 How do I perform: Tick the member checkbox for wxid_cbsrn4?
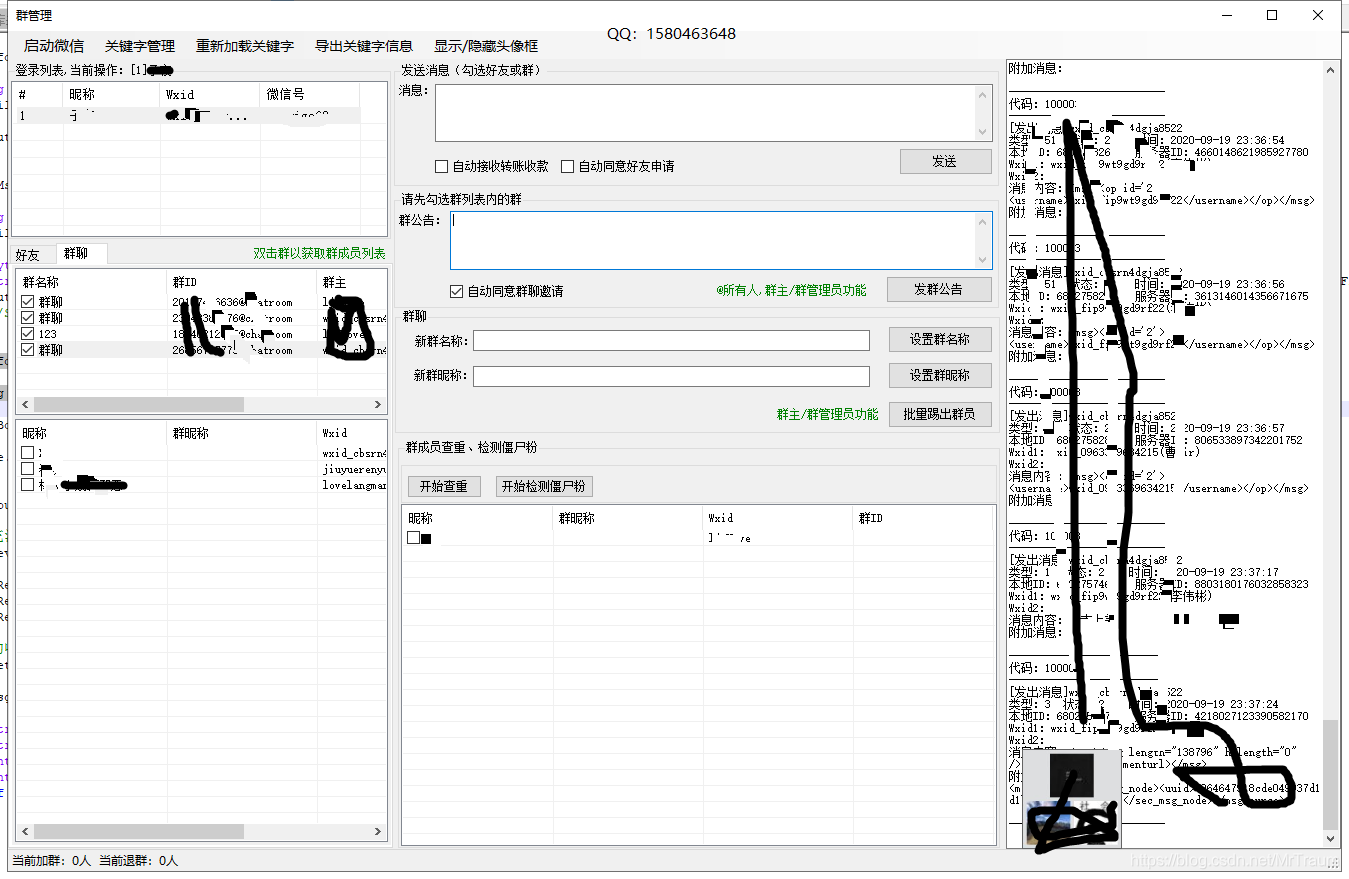(27, 453)
